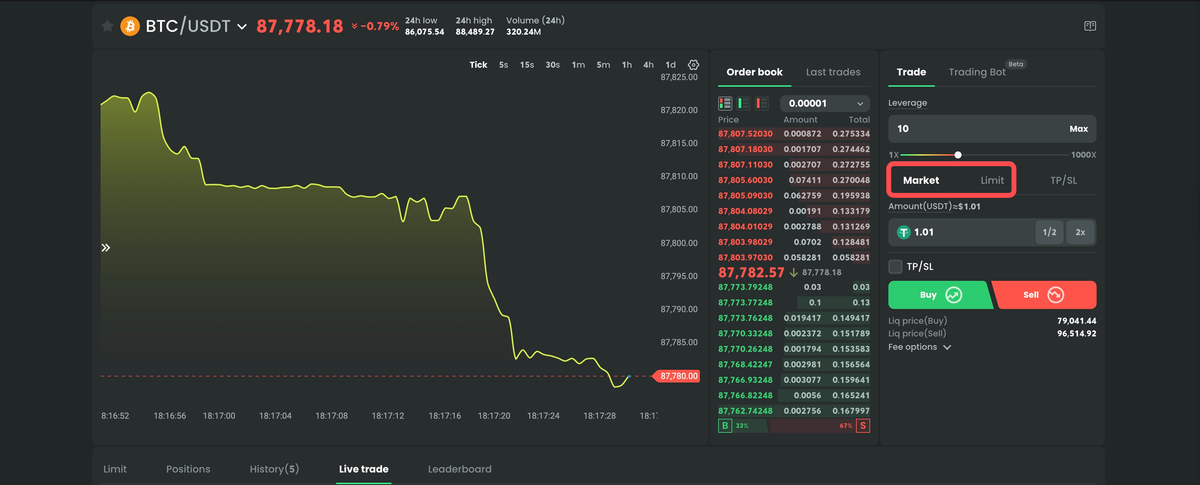The image size is (1200, 485).
Task: Choose Limit order type in trade panel
Action: coord(992,180)
